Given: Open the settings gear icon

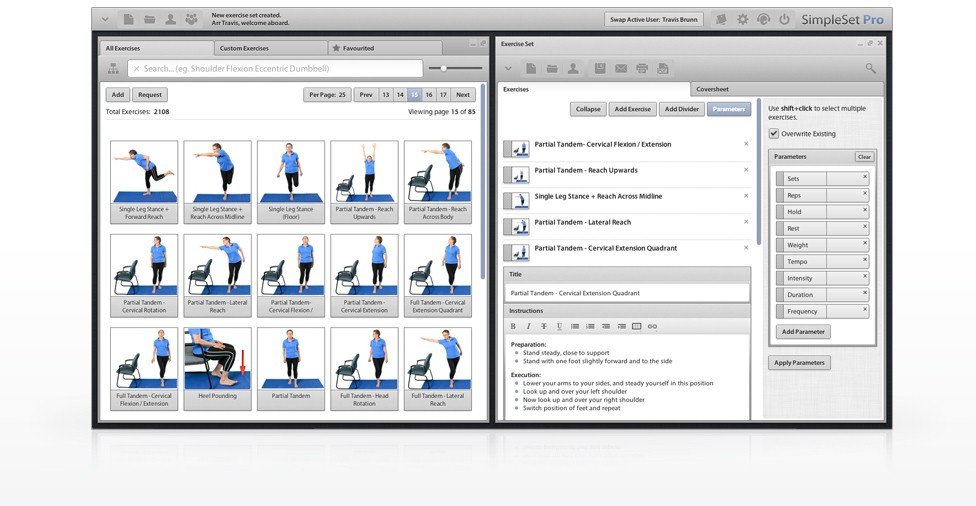Looking at the screenshot, I should pyautogui.click(x=743, y=19).
